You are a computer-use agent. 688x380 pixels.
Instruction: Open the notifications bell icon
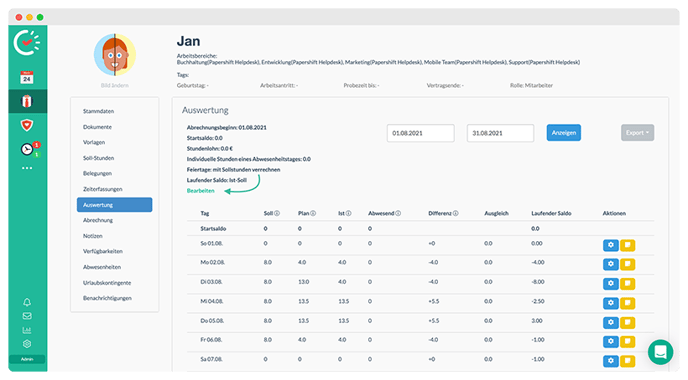click(27, 302)
